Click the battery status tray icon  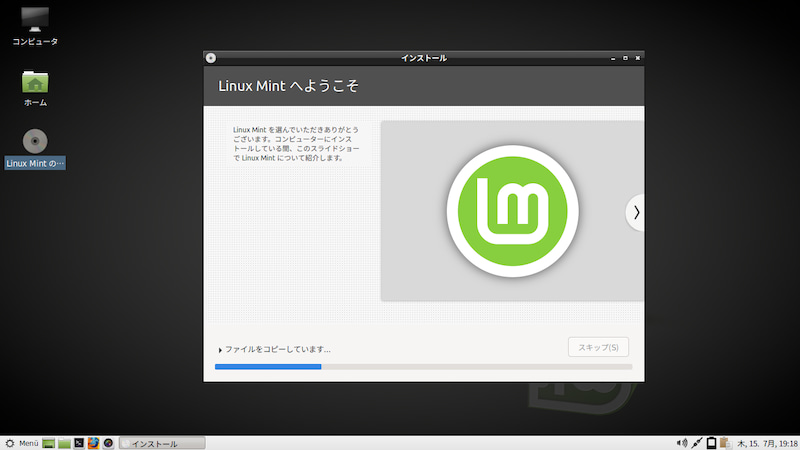pyautogui.click(x=711, y=443)
